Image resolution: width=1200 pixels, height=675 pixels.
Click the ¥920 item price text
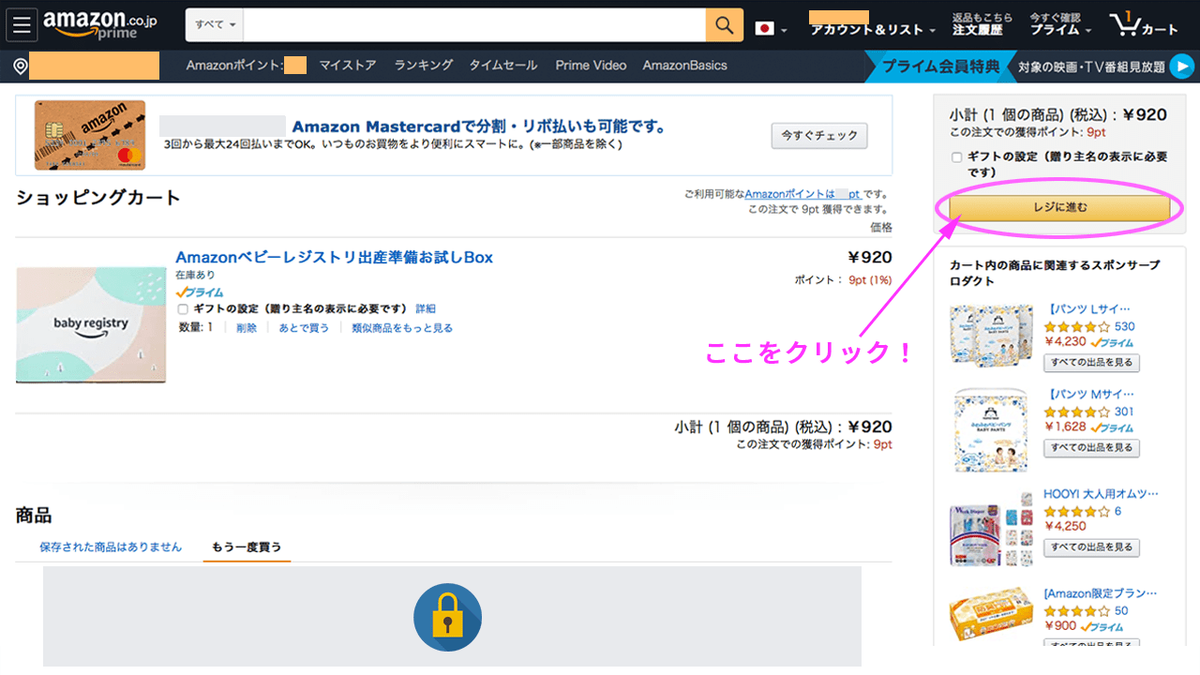[870, 257]
